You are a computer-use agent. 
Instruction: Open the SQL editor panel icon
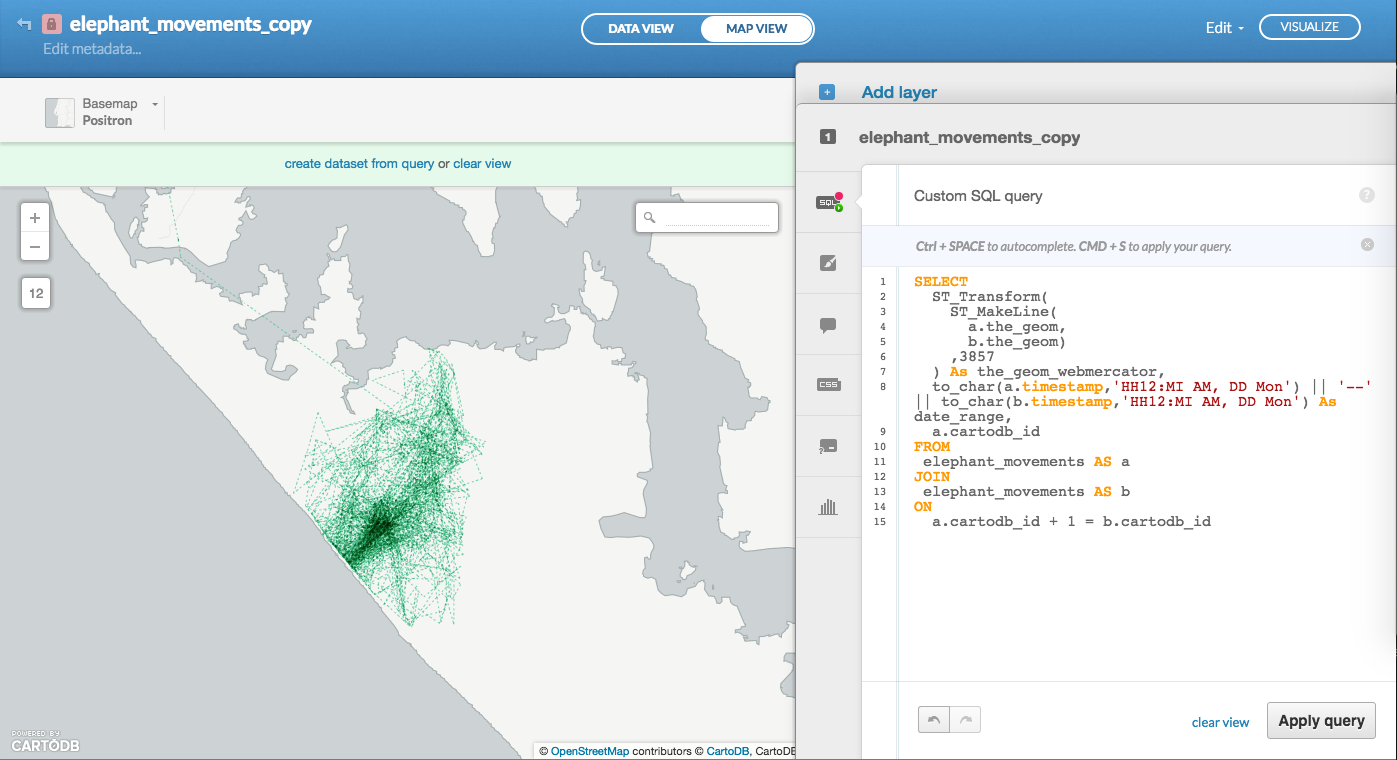tap(828, 203)
